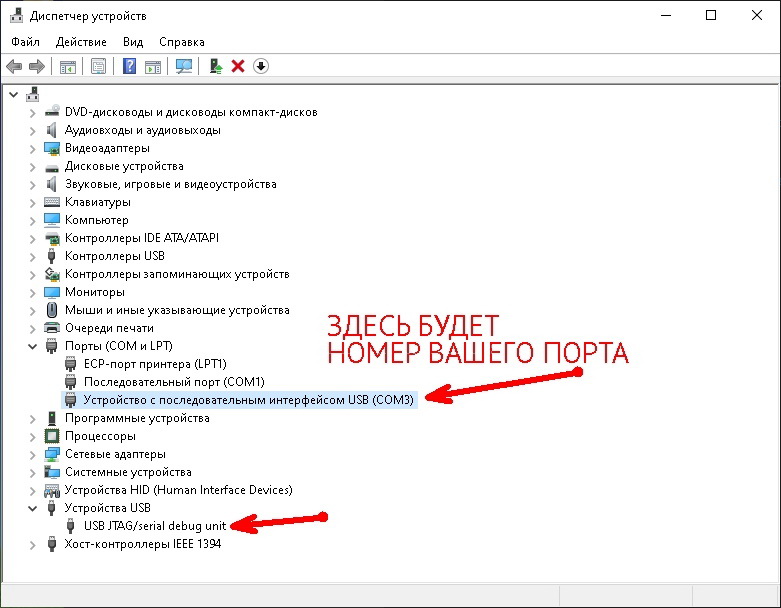Click the Update driver toolbar icon
This screenshot has width=781, height=608.
[215, 66]
